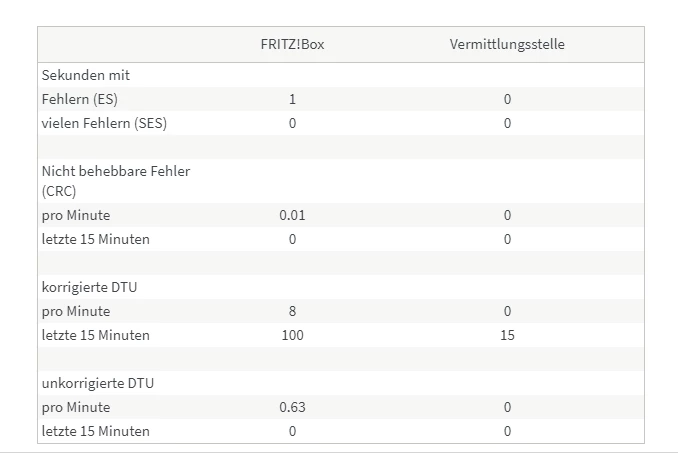678x455 pixels.
Task: Select 'pro Minute' under the CRC heading
Action: (76, 215)
